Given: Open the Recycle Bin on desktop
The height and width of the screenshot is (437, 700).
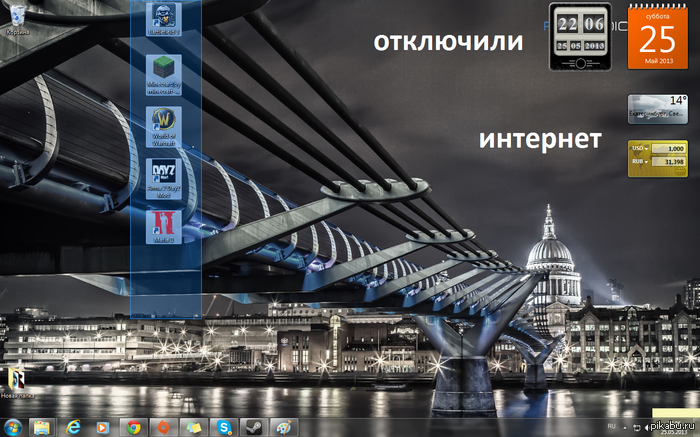Looking at the screenshot, I should coord(17,17).
